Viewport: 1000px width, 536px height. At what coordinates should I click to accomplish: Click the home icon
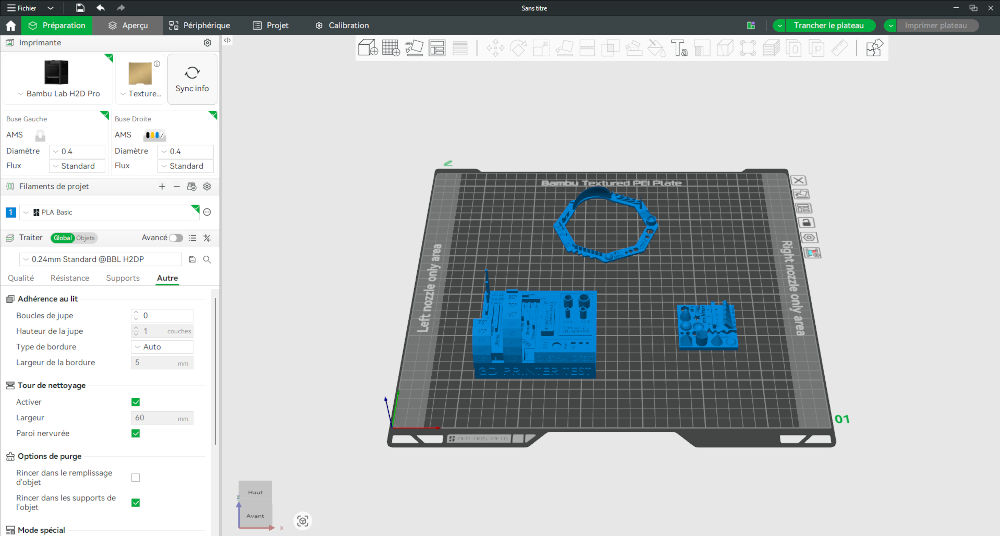click(x=11, y=26)
